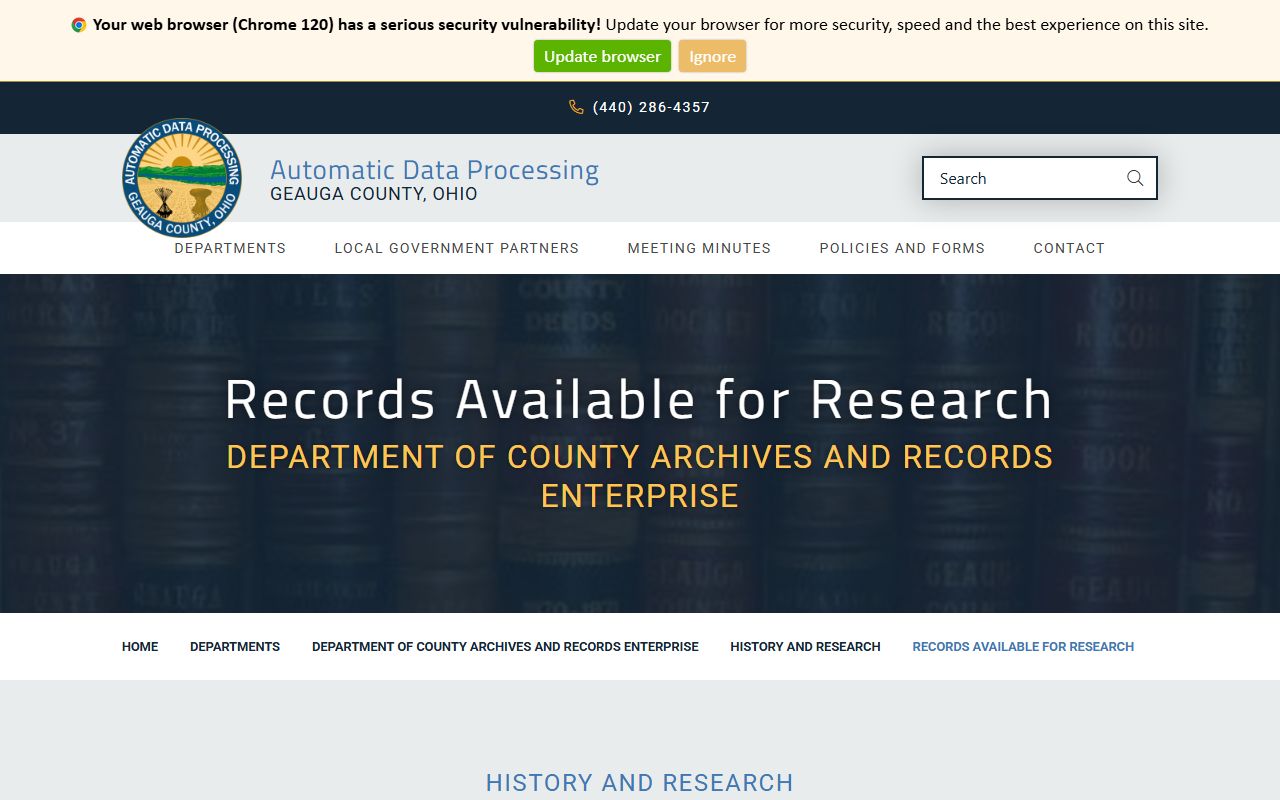
Task: Open the Meeting Minutes menu
Action: [699, 248]
